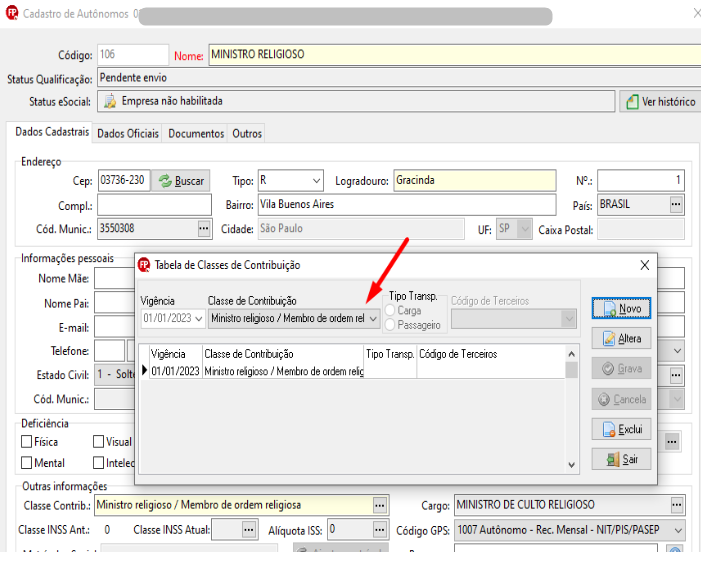Check the Física deficiency checkbox

27,442
